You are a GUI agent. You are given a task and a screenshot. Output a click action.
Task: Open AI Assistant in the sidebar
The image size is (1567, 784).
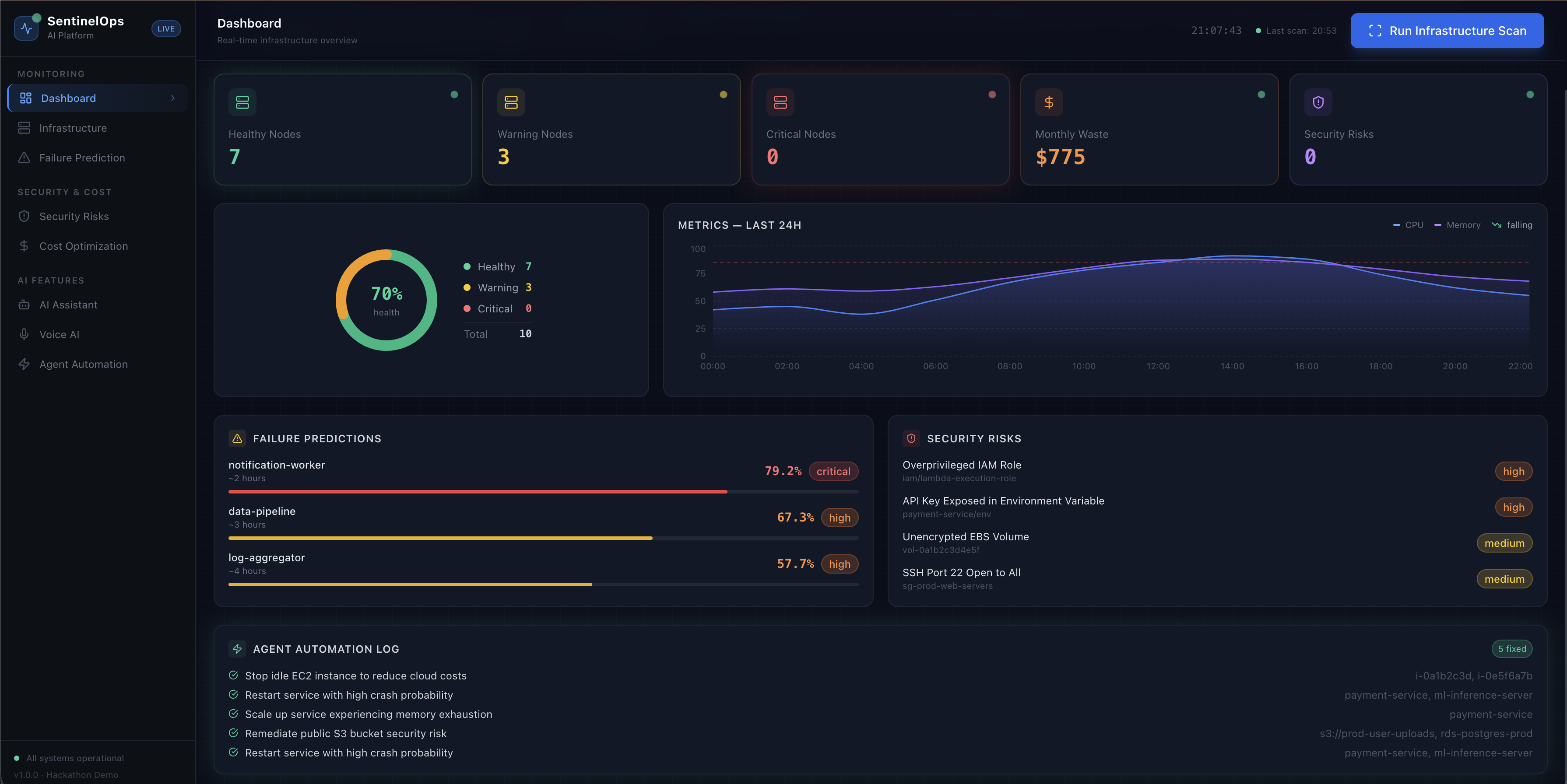pos(68,305)
